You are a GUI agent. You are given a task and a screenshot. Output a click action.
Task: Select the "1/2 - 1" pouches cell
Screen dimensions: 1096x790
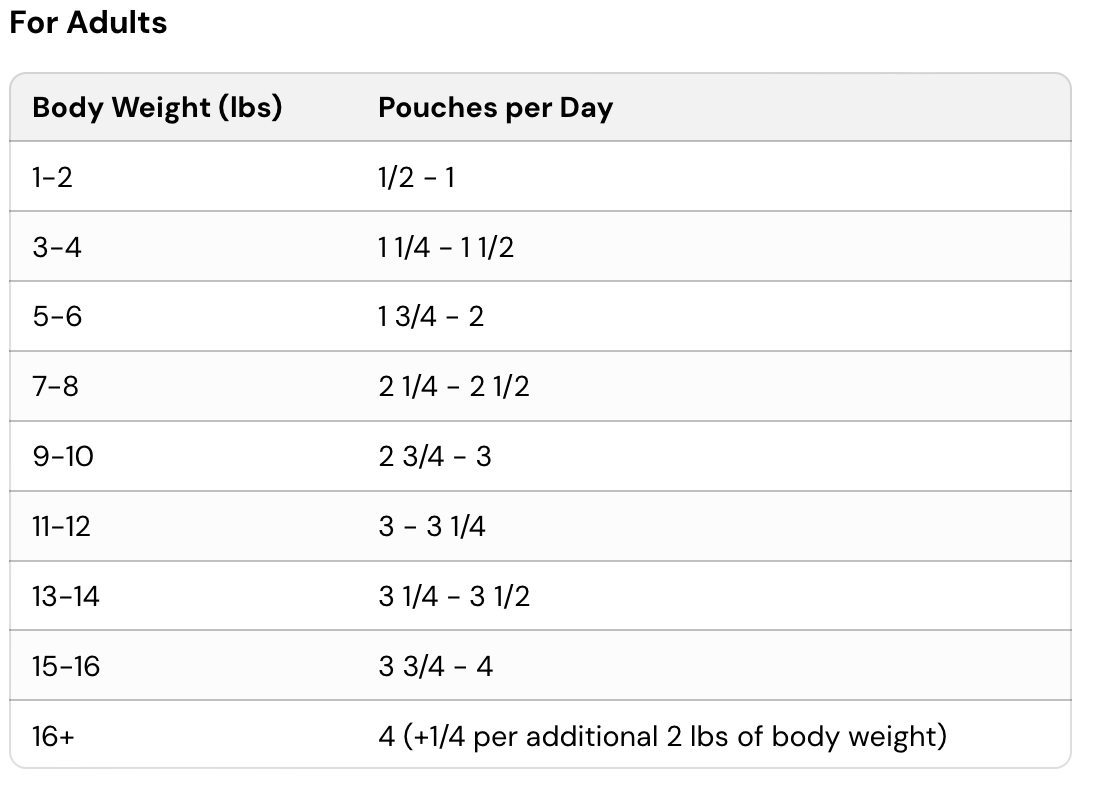click(x=416, y=177)
